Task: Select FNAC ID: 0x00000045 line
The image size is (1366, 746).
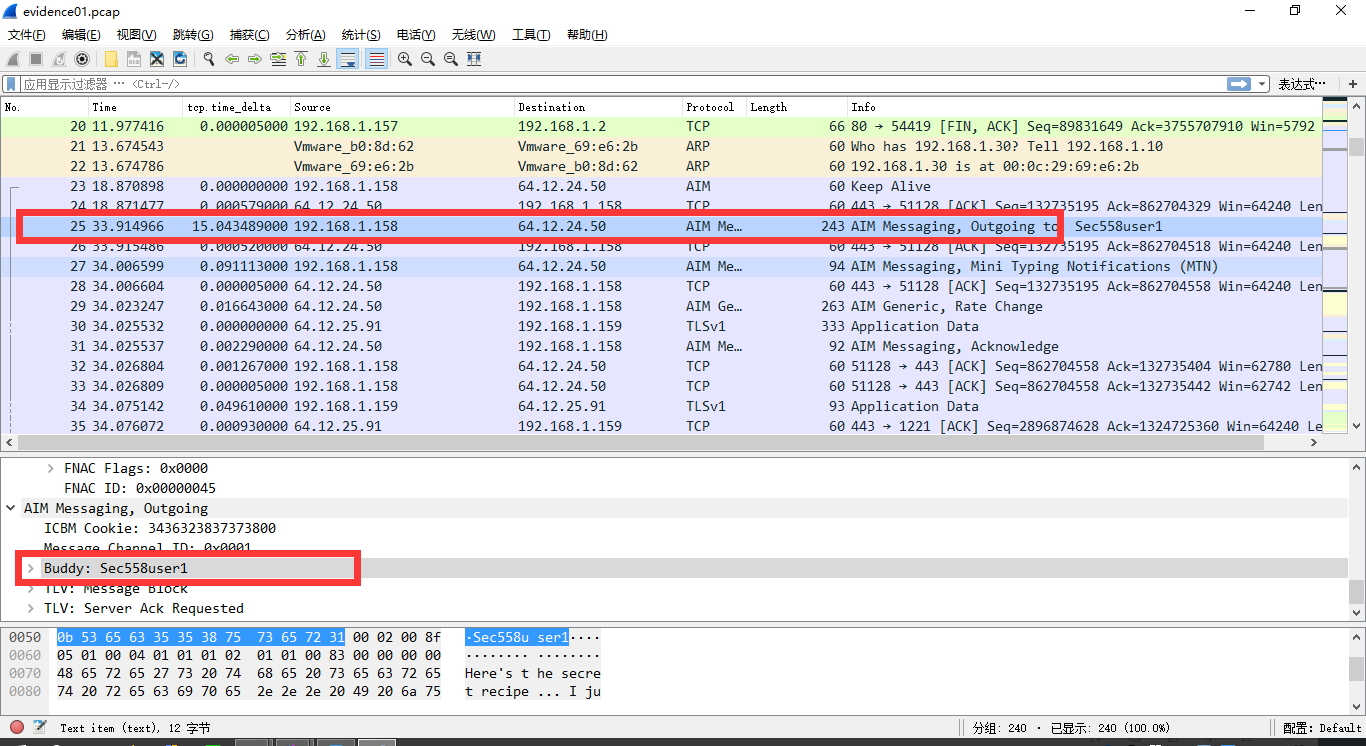Action: coord(140,488)
